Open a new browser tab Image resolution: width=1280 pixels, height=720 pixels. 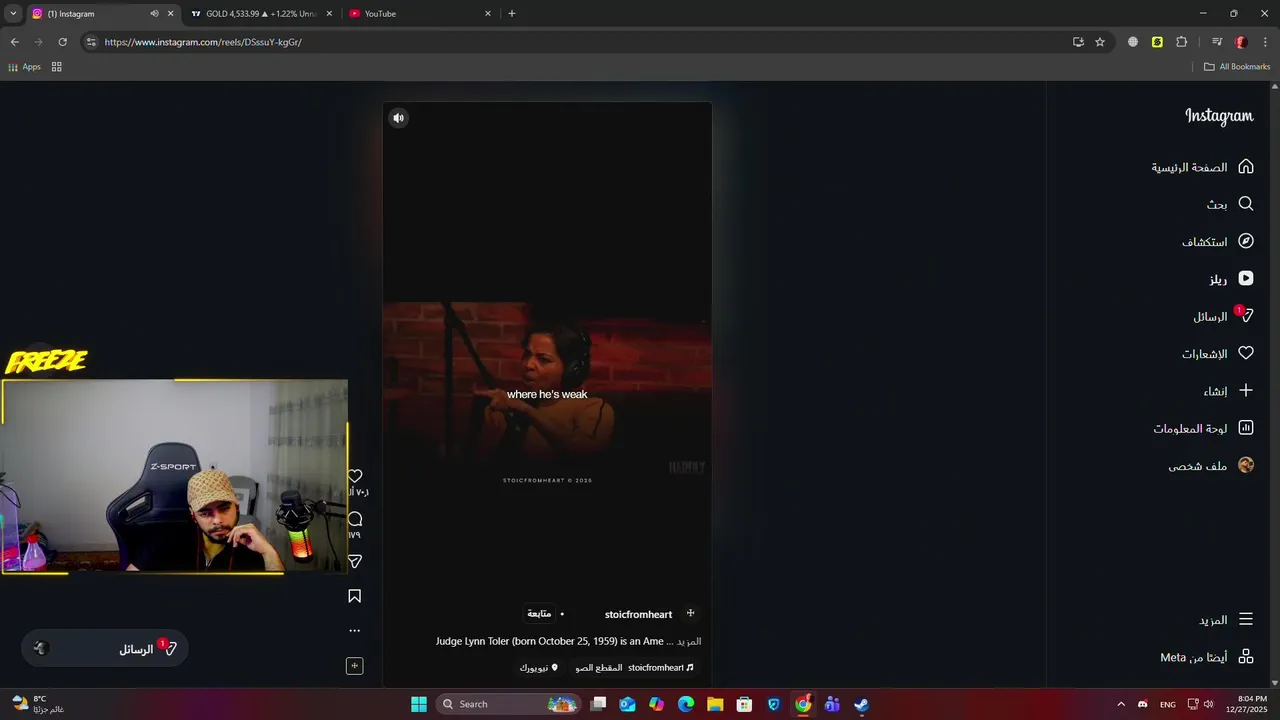(x=512, y=14)
